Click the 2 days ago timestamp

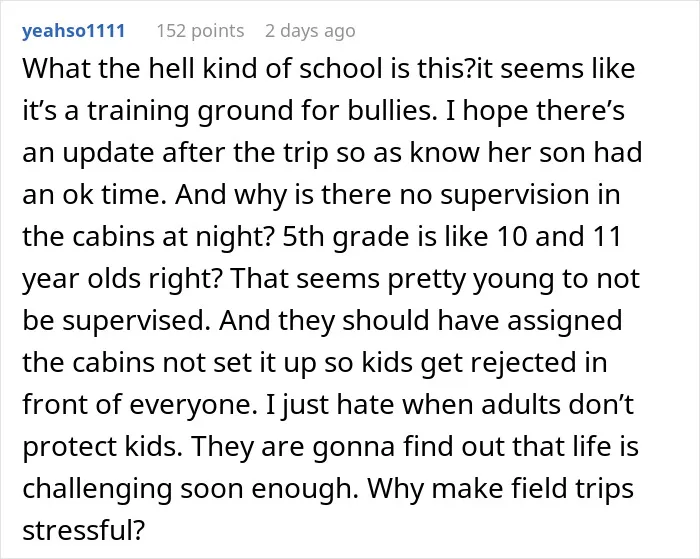click(x=310, y=31)
